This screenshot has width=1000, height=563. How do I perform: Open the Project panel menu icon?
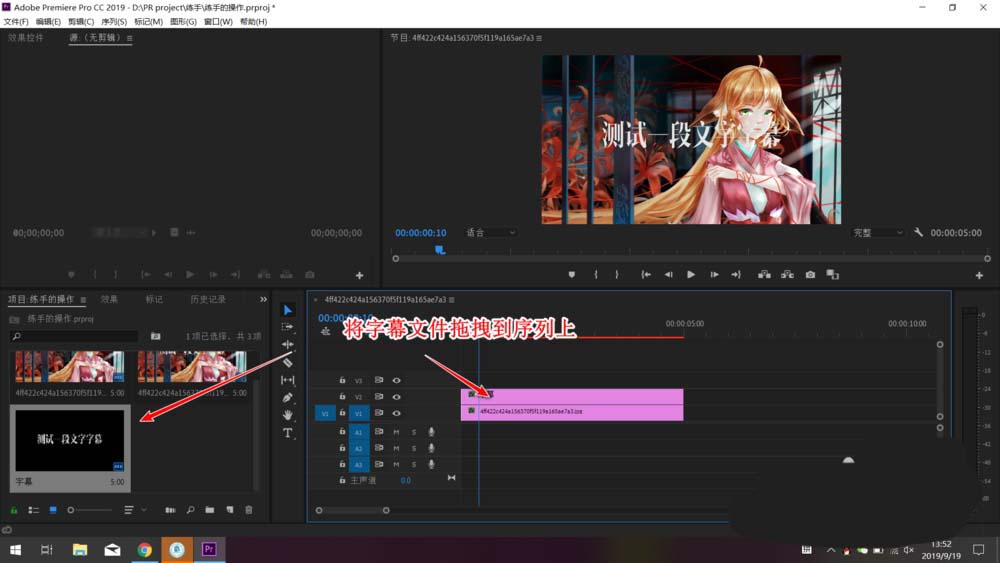83,300
